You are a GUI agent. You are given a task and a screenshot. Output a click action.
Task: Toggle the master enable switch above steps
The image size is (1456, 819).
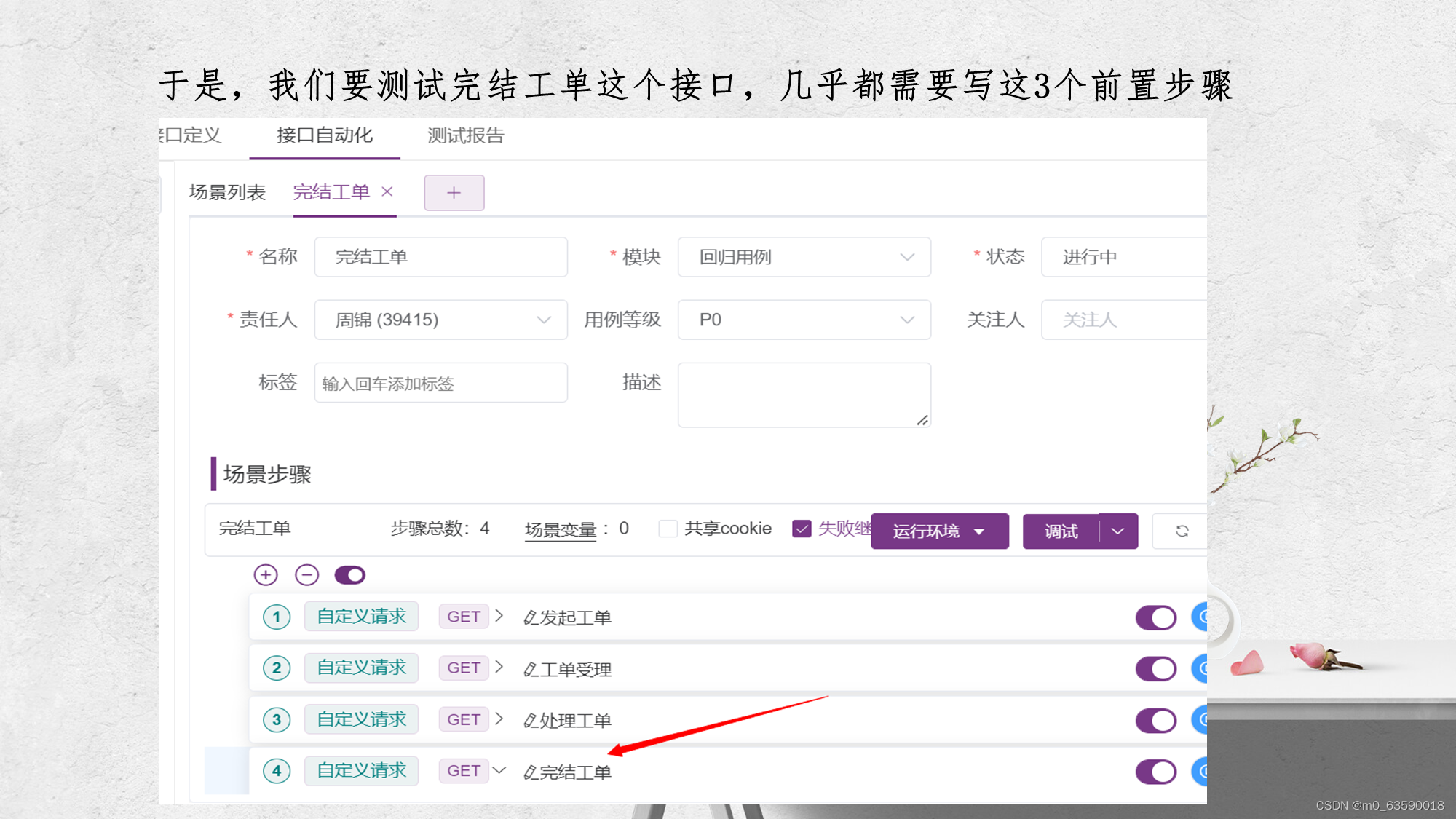(350, 575)
